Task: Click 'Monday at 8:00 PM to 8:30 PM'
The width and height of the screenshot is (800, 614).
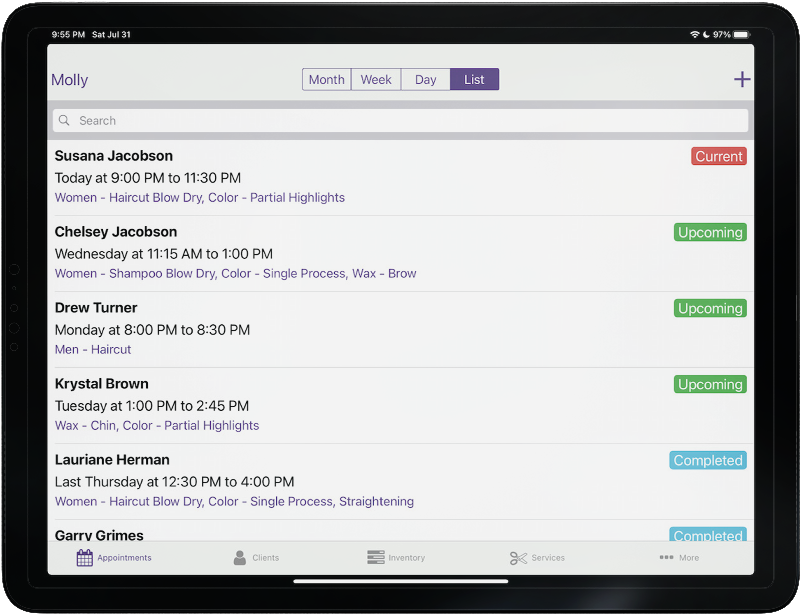Action: click(x=152, y=330)
